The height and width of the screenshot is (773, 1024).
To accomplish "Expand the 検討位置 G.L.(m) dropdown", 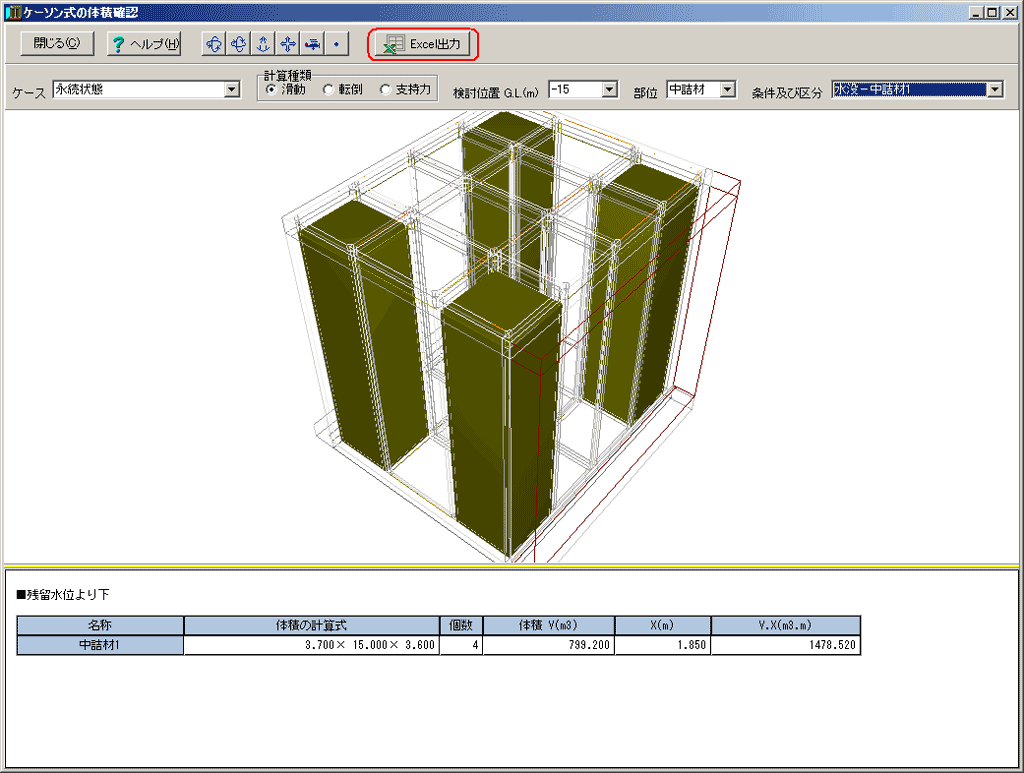I will tap(610, 90).
